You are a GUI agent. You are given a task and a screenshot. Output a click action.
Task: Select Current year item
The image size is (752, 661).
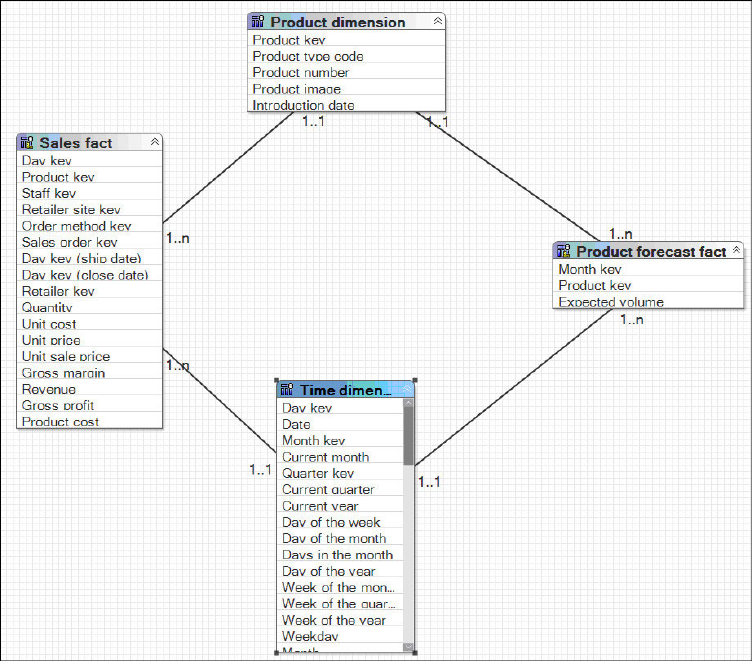(341, 506)
